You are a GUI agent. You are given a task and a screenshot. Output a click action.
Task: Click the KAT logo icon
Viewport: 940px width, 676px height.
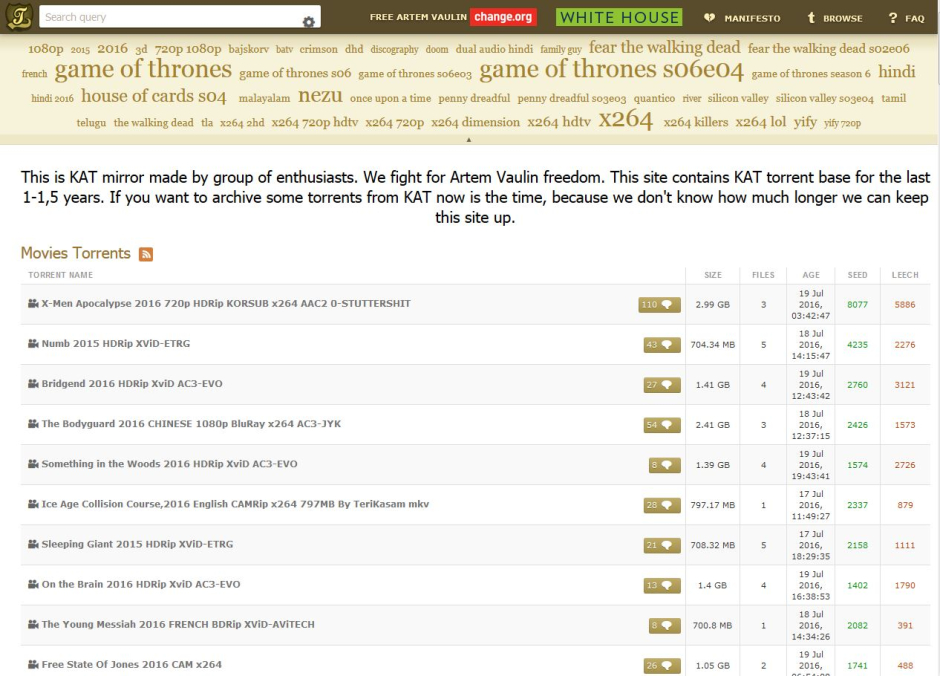coord(21,17)
